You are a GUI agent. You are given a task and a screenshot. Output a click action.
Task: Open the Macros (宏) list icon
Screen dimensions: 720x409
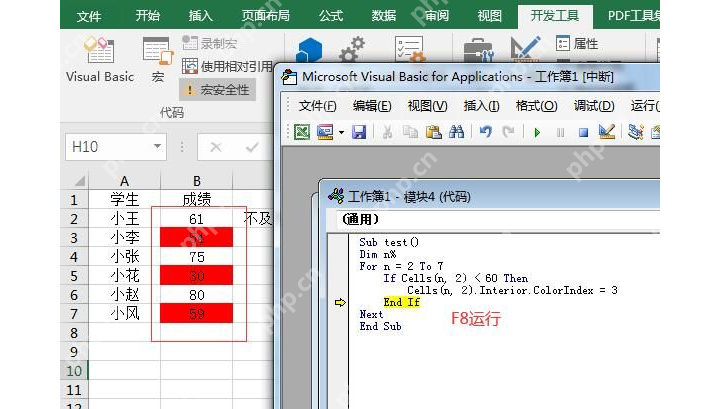click(158, 60)
